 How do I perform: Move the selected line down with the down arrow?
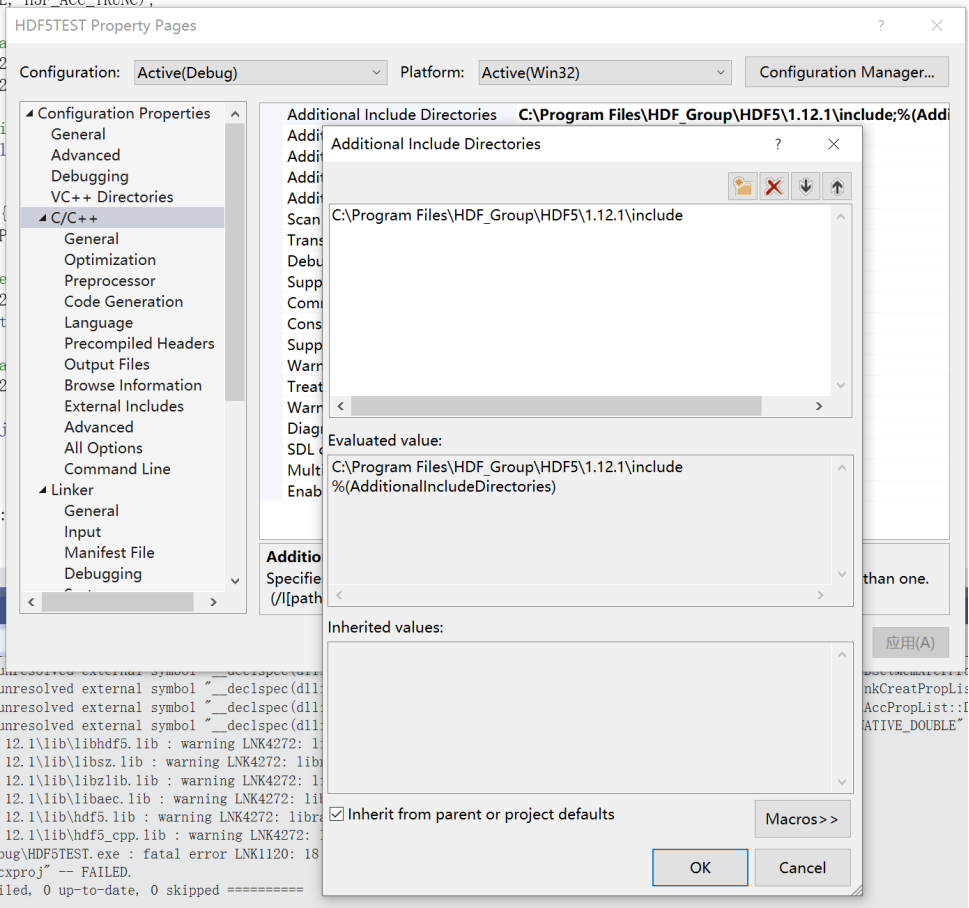click(x=805, y=187)
